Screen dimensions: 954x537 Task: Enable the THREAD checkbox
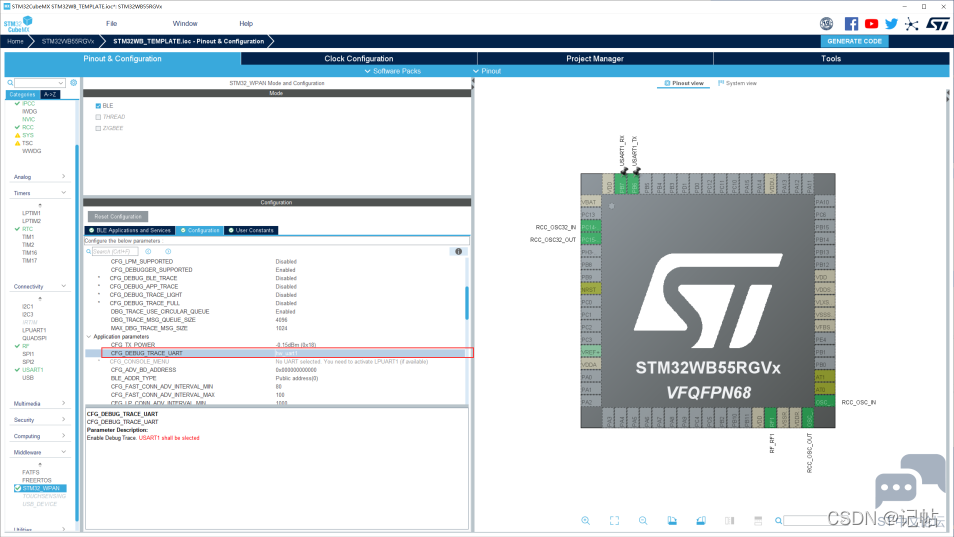click(x=98, y=117)
